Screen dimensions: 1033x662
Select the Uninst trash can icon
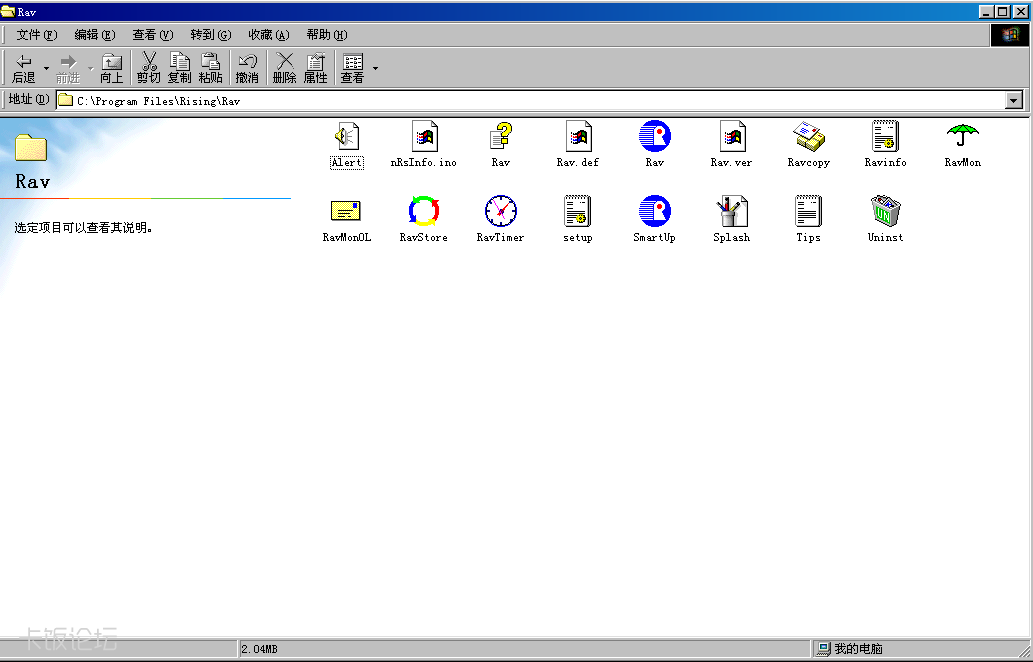[x=885, y=211]
